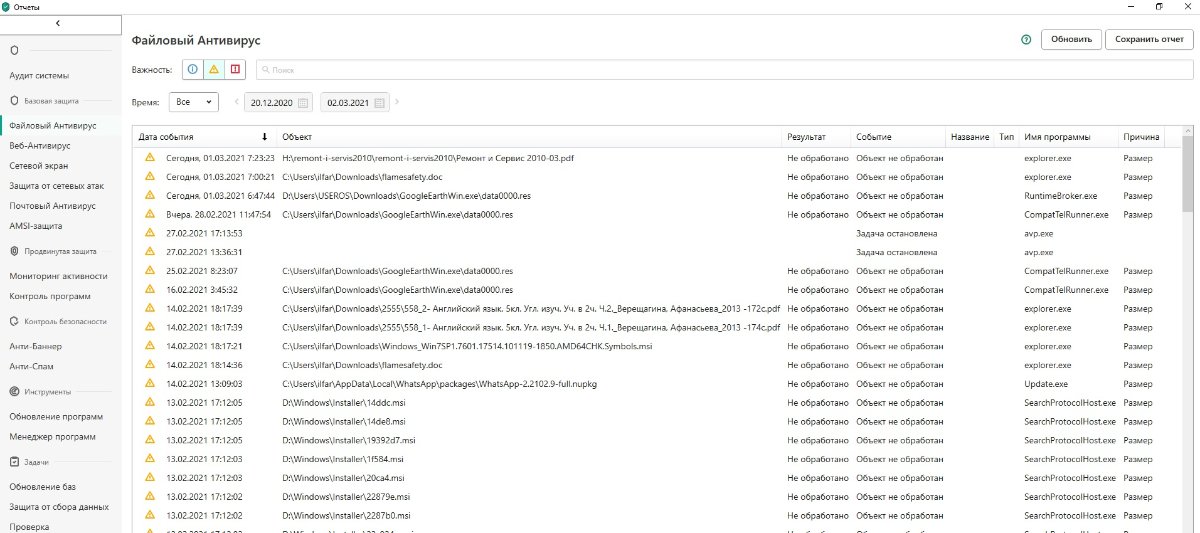1200x533 pixels.
Task: Go to previous period with left chevron
Action: pos(237,102)
